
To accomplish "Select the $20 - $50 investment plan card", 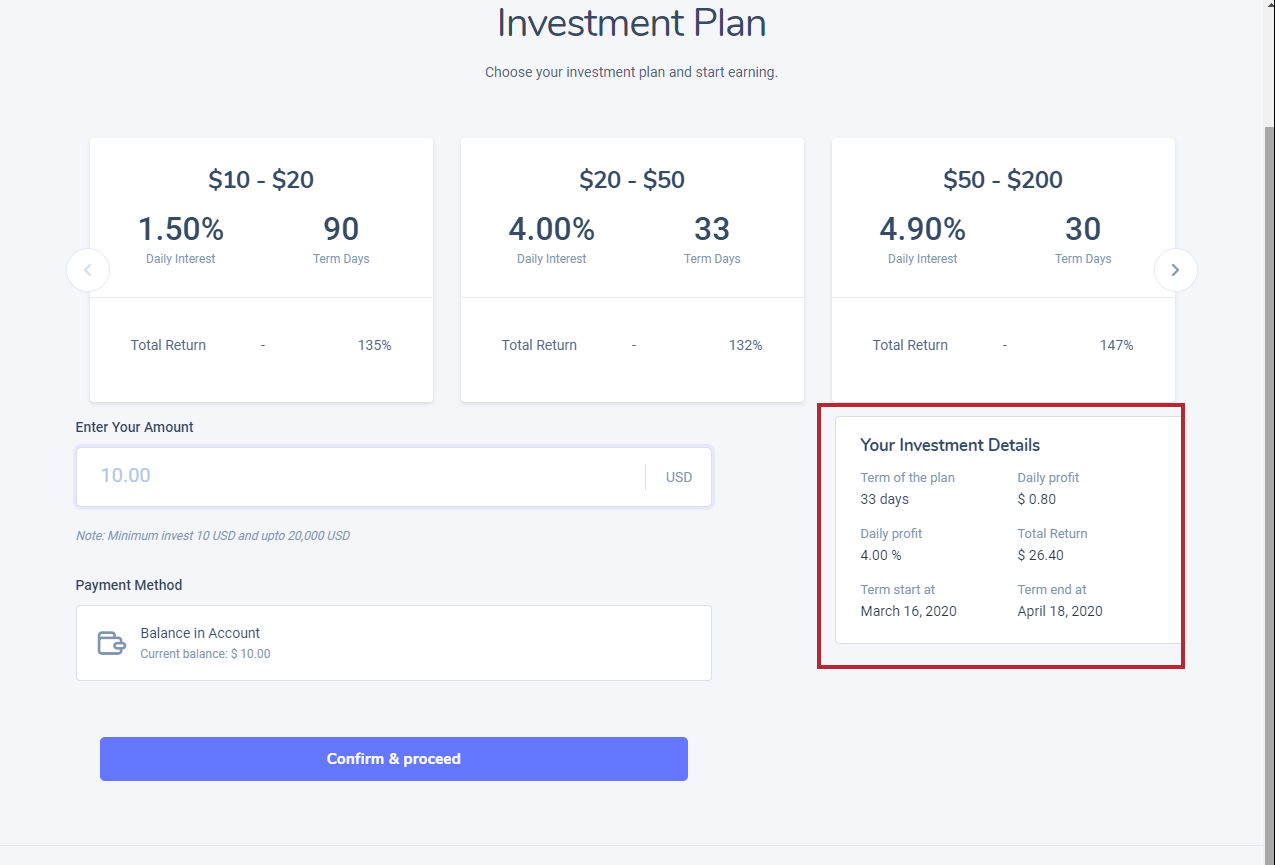I will coord(632,270).
